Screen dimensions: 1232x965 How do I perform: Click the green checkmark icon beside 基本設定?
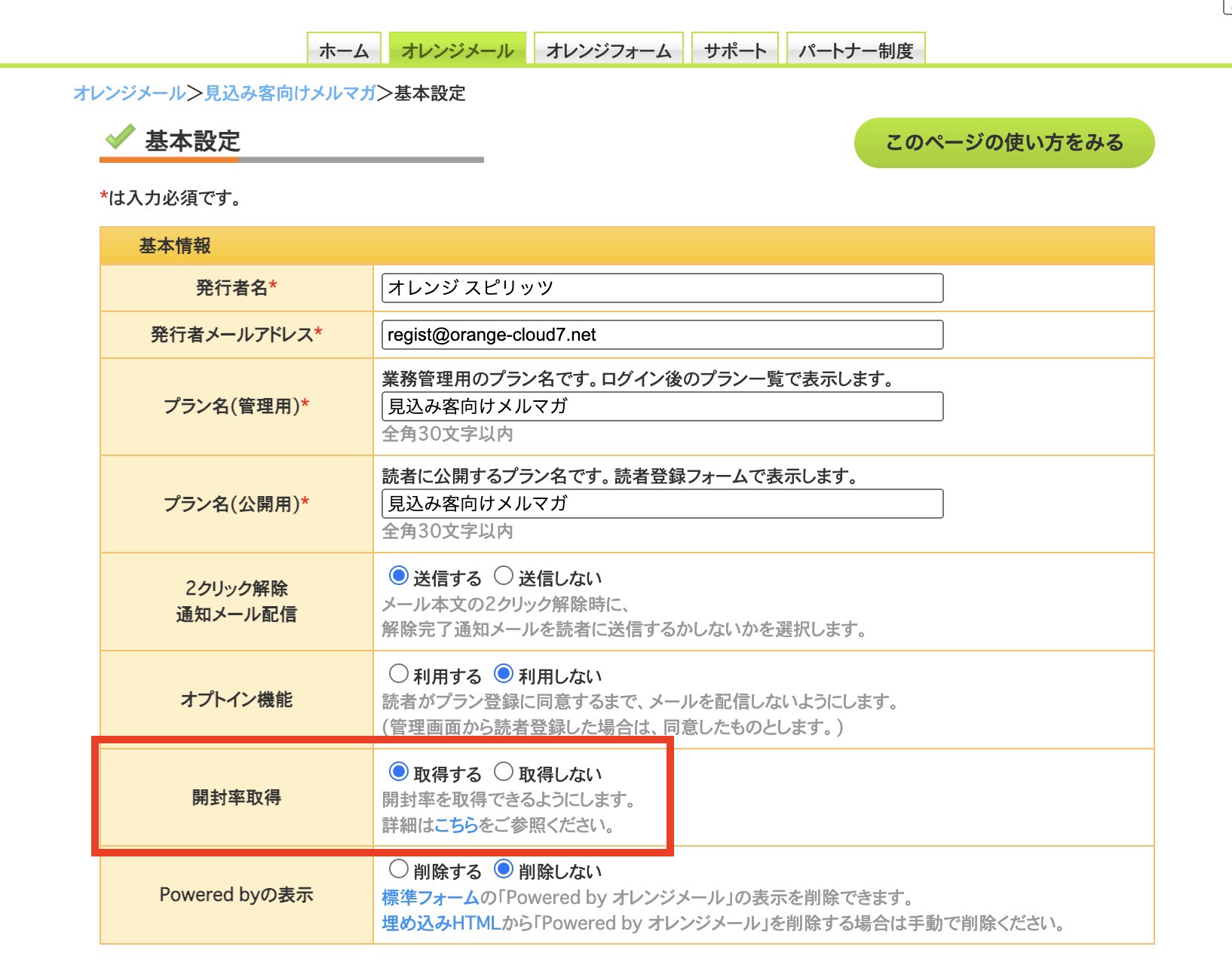coord(120,137)
